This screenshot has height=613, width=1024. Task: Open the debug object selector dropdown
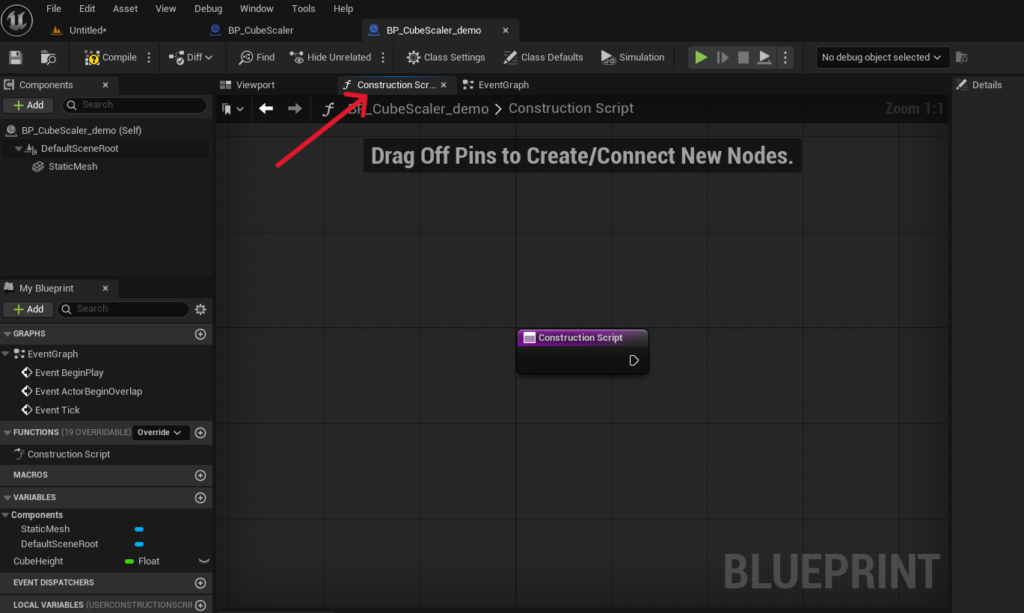[x=881, y=57]
